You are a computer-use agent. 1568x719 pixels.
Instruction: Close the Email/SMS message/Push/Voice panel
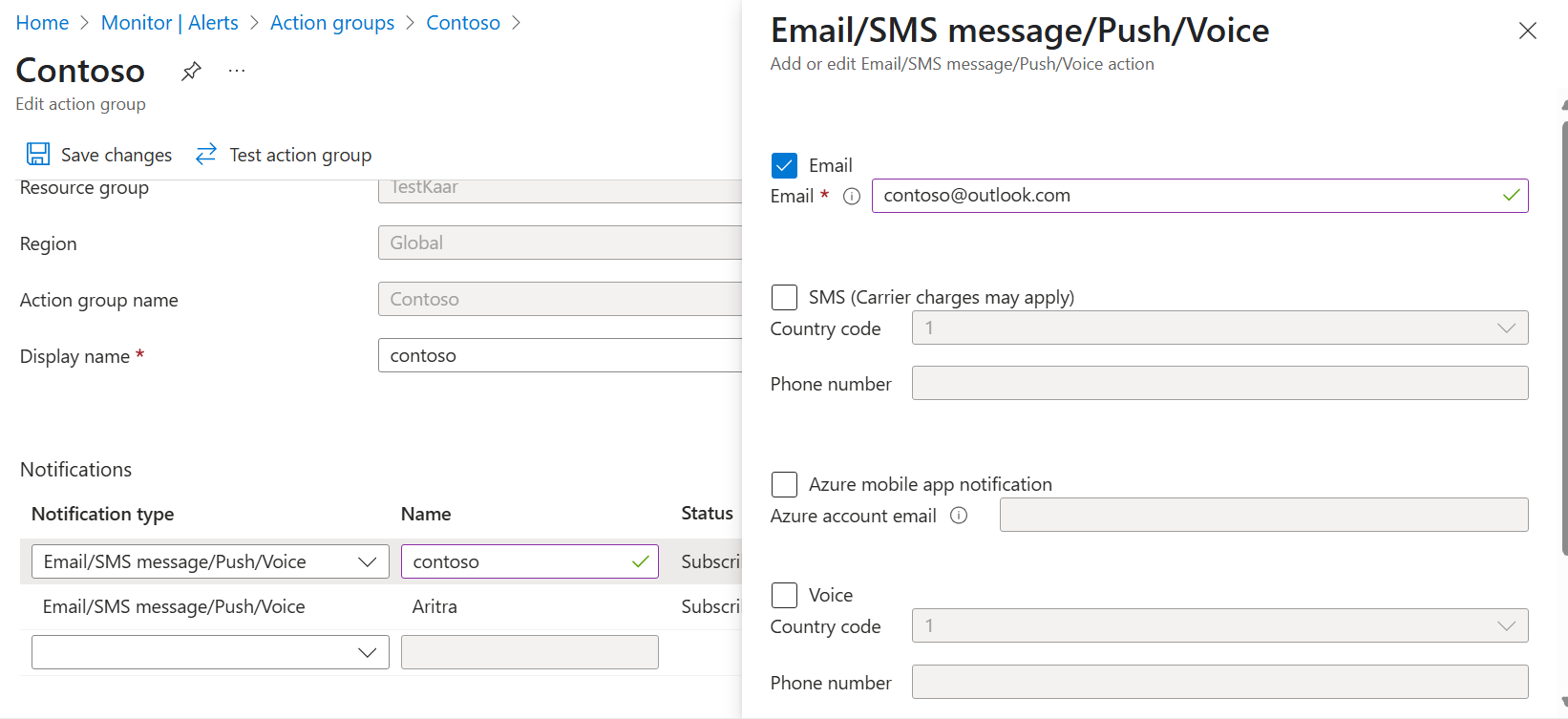point(1527,31)
